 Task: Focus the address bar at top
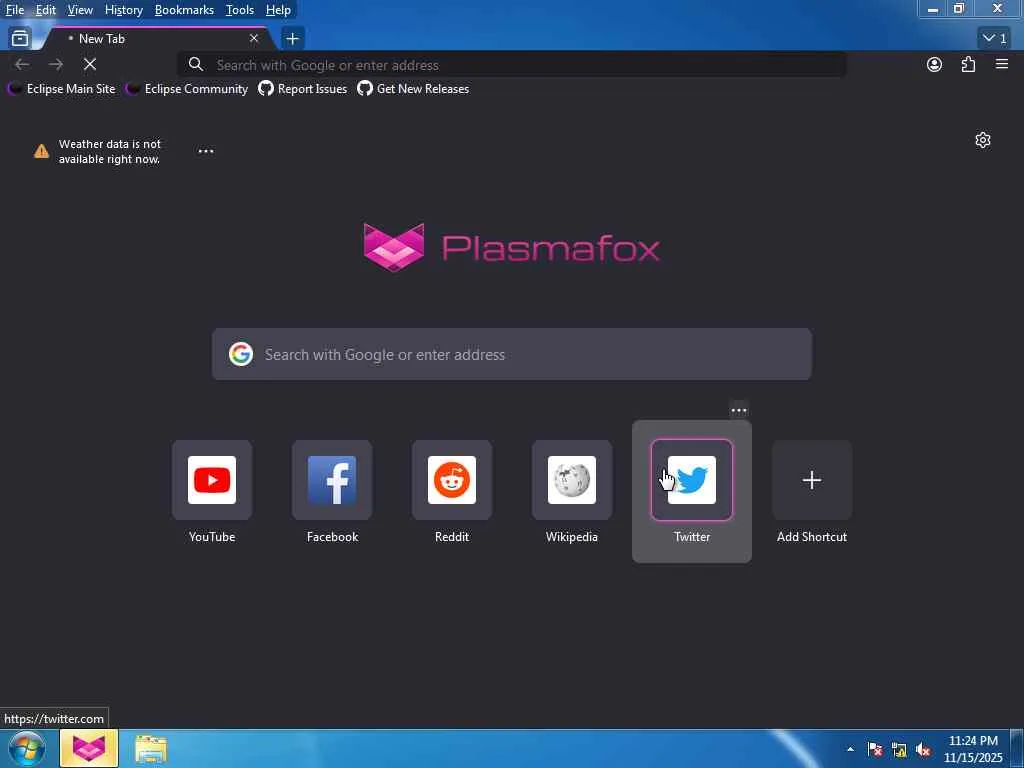511,65
